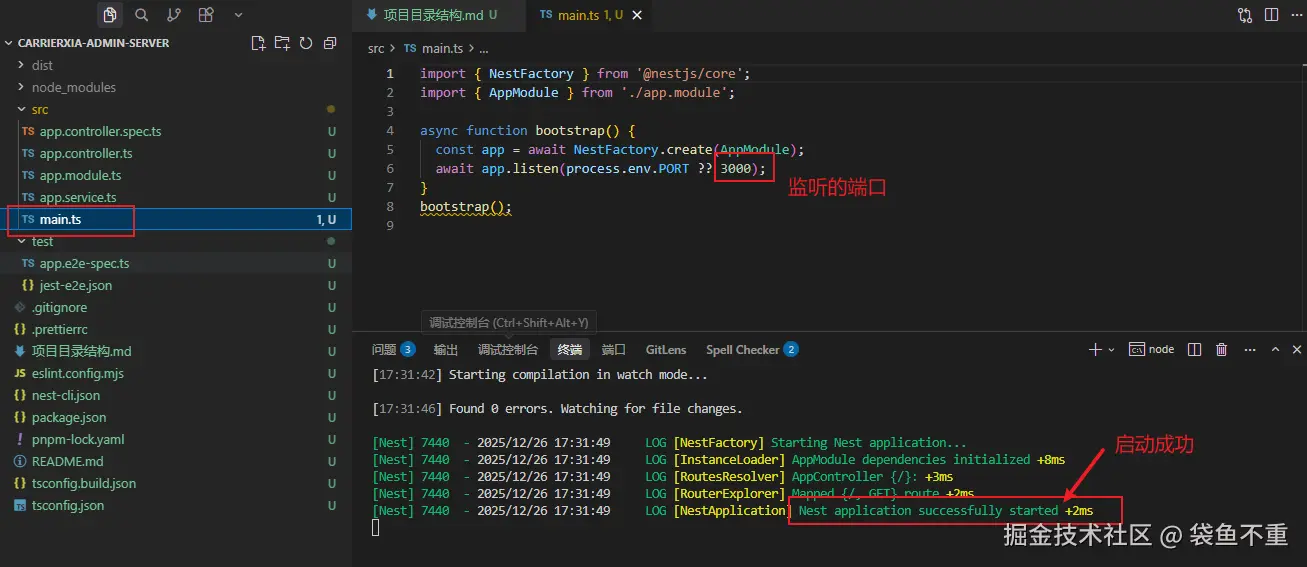The width and height of the screenshot is (1307, 567).
Task: Click line number 6 in the gutter
Action: [391, 169]
